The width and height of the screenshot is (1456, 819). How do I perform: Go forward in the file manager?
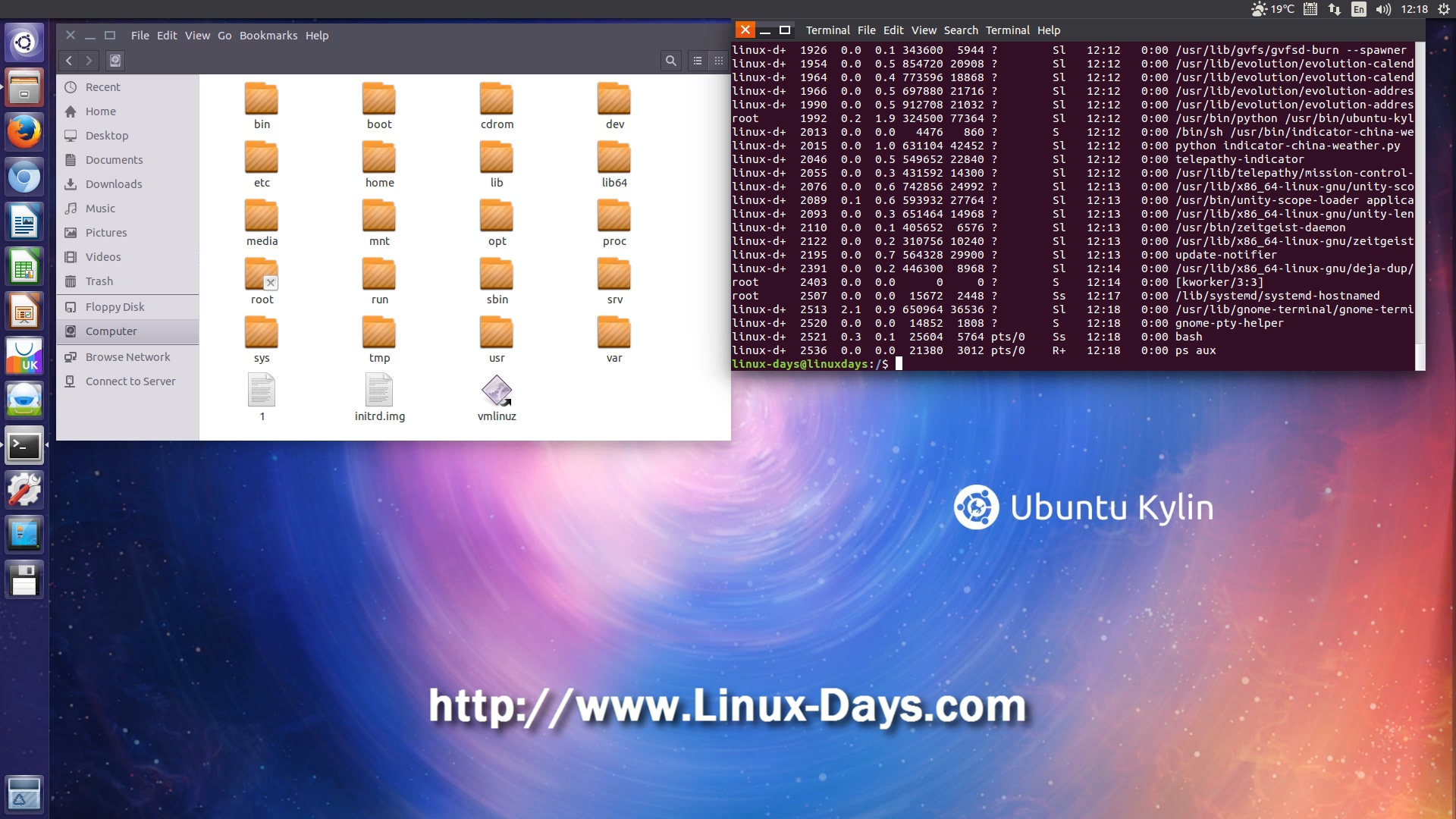click(x=89, y=61)
